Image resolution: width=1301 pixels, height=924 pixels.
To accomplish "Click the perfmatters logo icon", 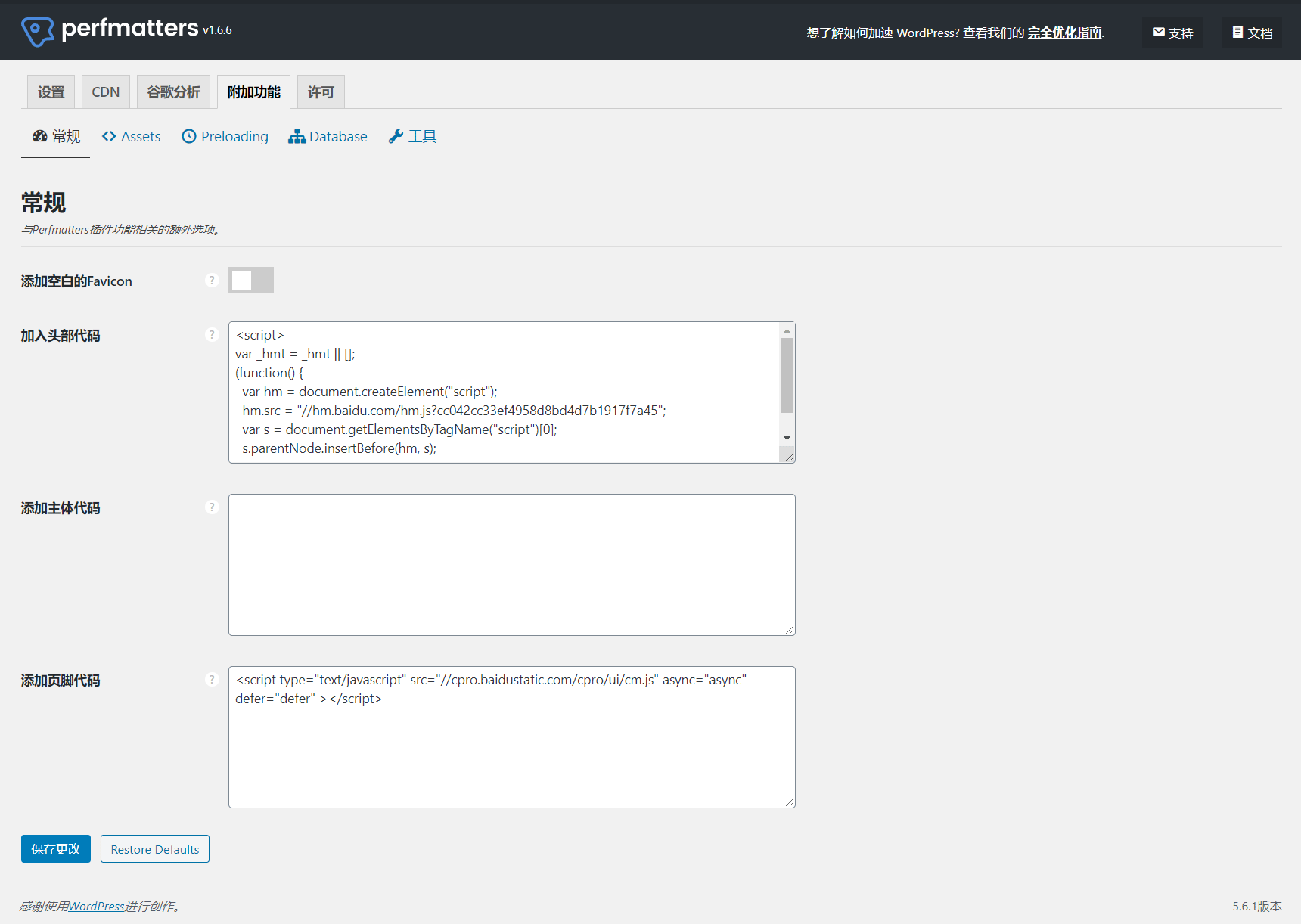I will click(38, 31).
